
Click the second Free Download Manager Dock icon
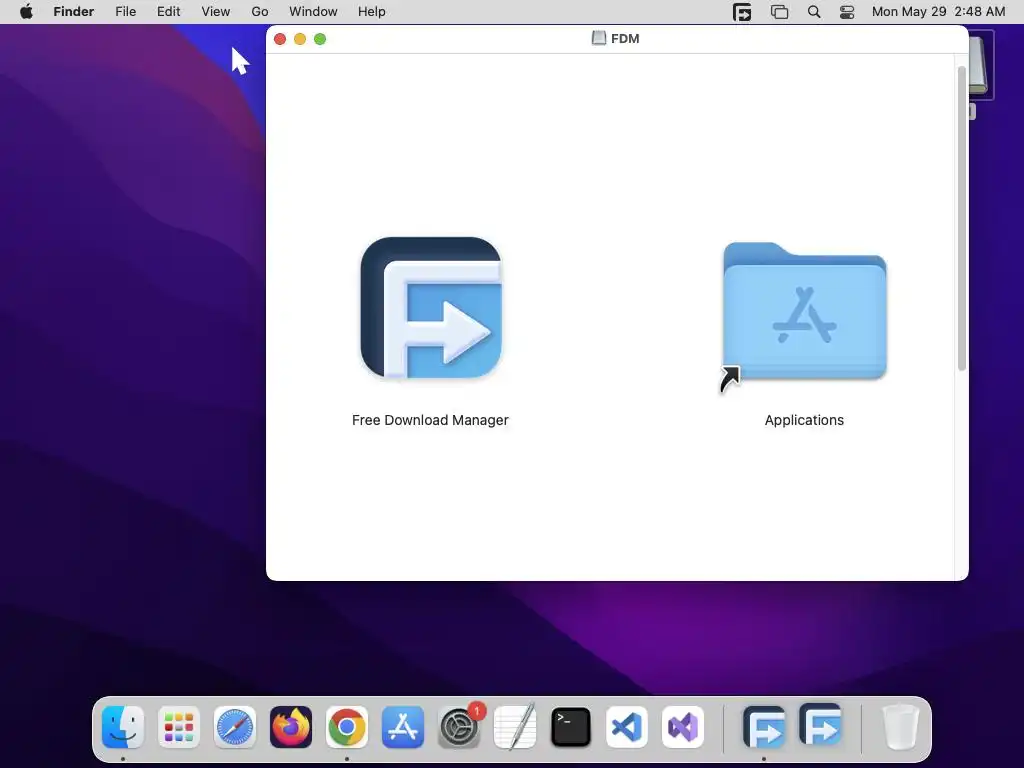[x=820, y=725]
